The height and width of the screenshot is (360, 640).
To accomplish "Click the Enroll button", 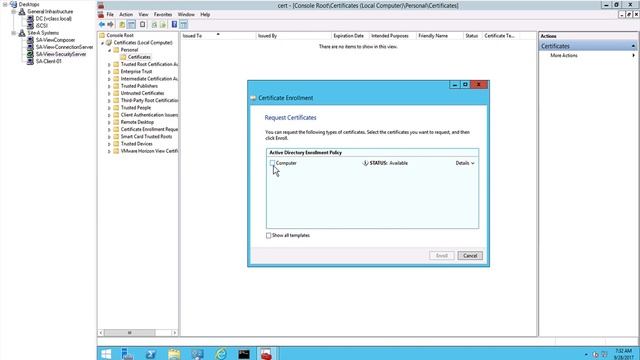I will [x=442, y=256].
